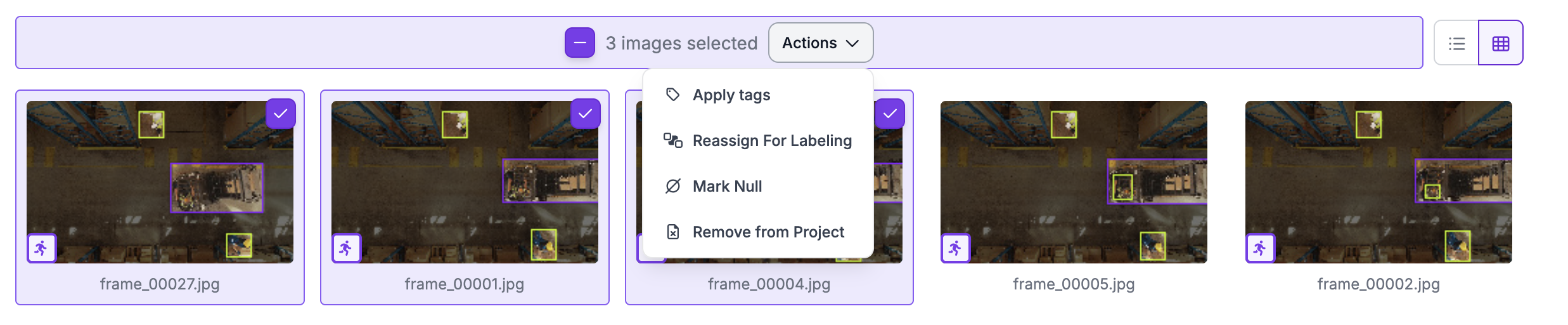Screen dimensions: 1568x325
Task: Click running-figure icon on frame_00001.jpg
Action: click(x=347, y=248)
